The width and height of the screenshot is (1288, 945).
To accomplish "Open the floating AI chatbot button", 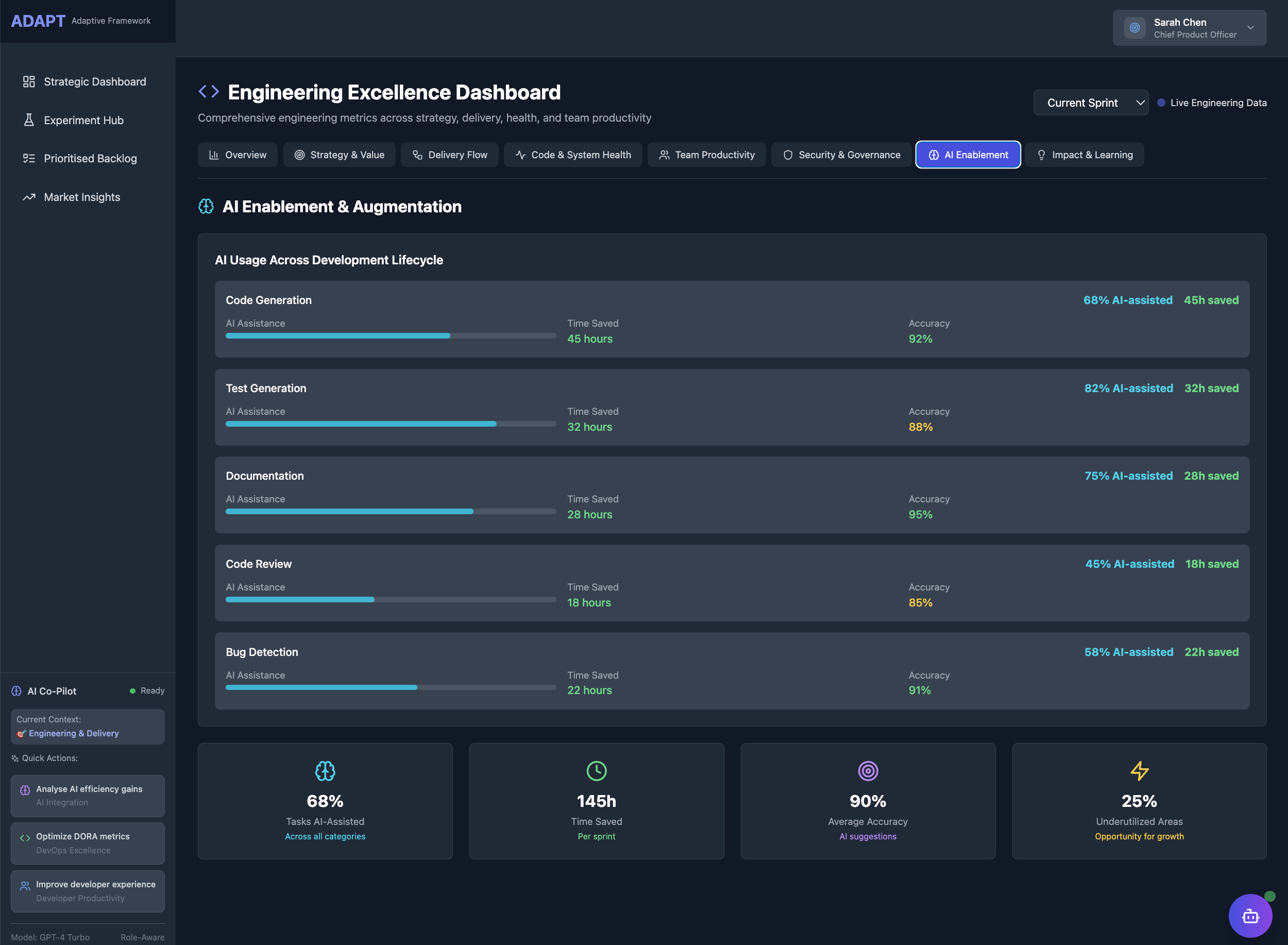I will (x=1250, y=916).
